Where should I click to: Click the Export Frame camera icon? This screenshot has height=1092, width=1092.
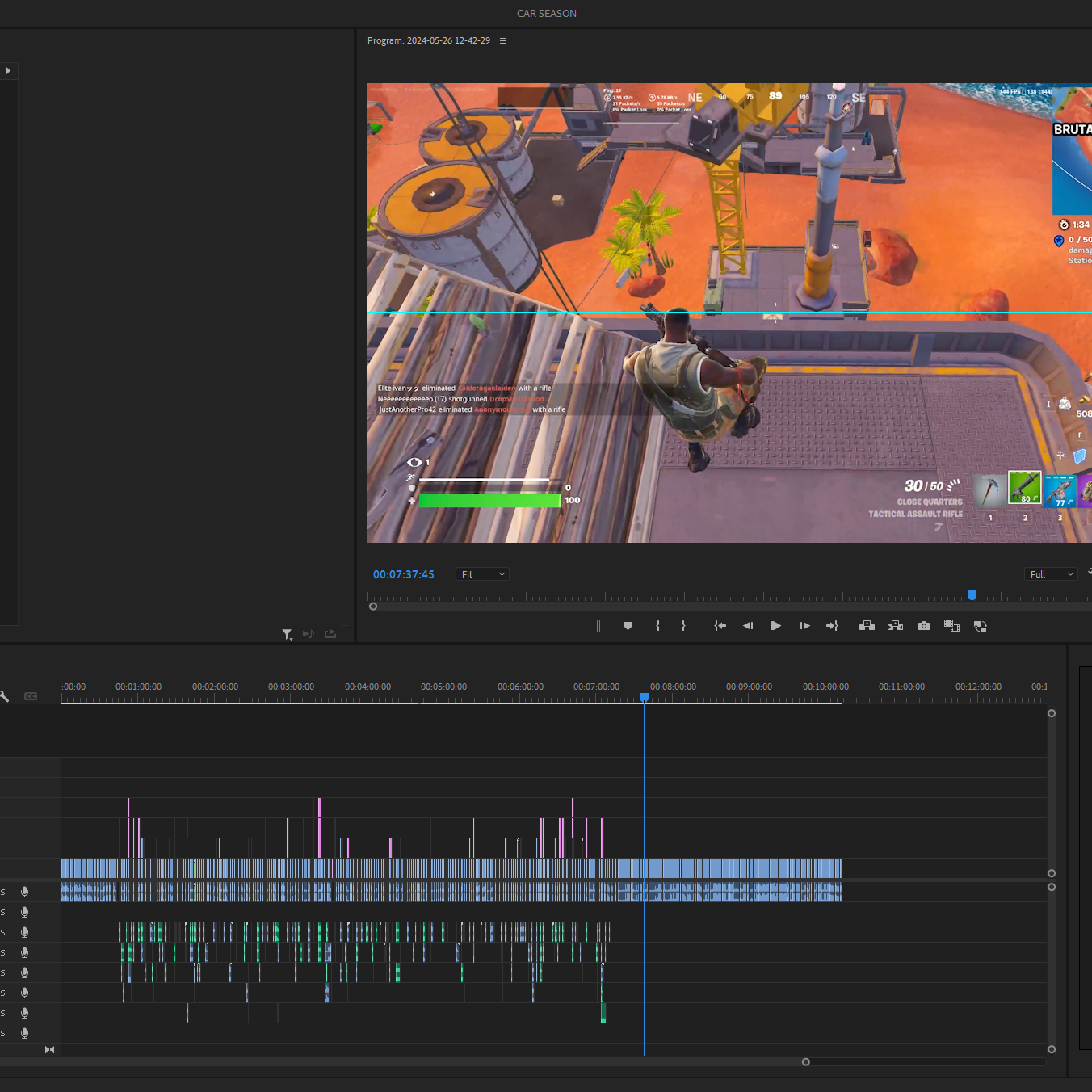click(923, 626)
